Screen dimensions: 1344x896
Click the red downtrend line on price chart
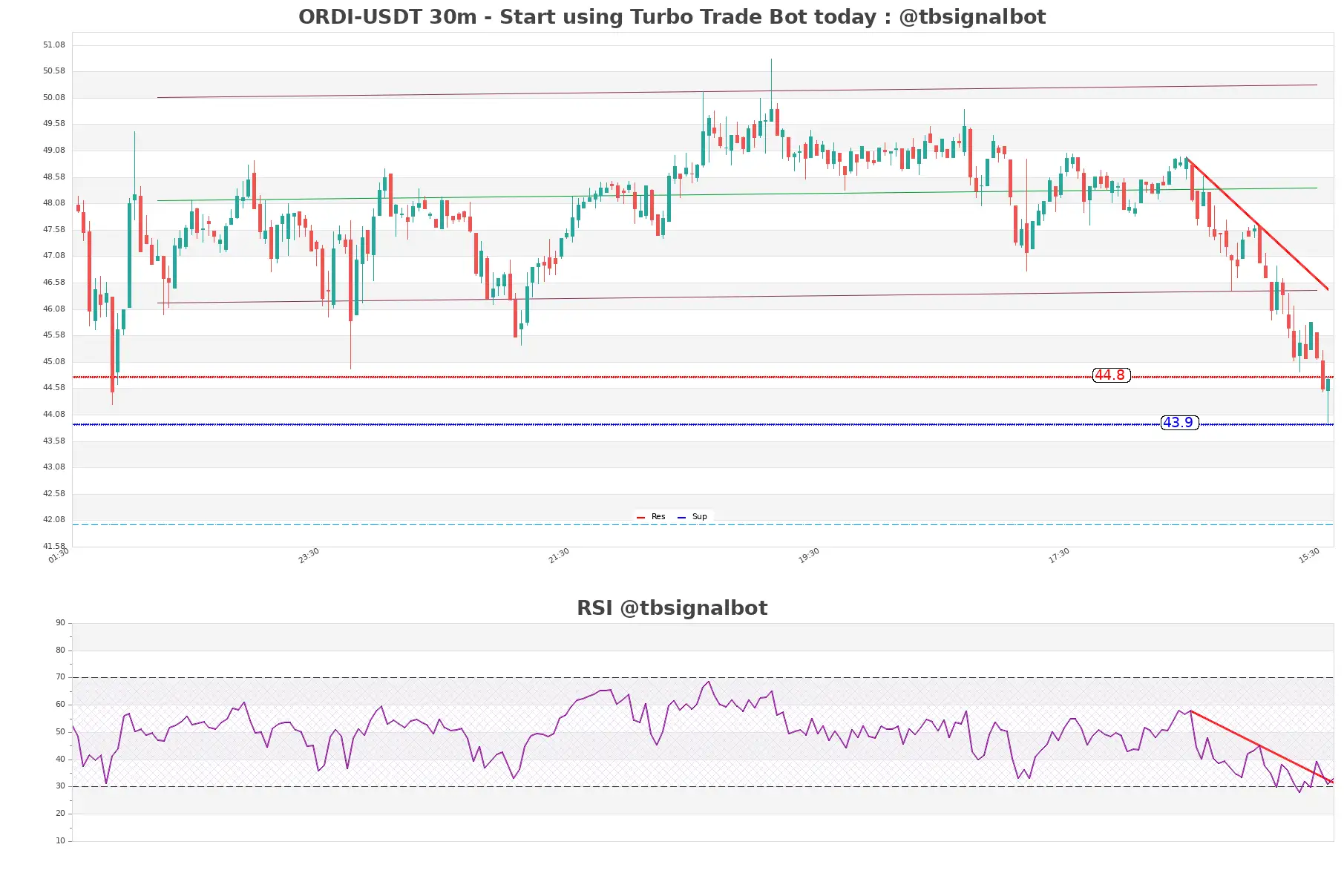(x=1257, y=223)
